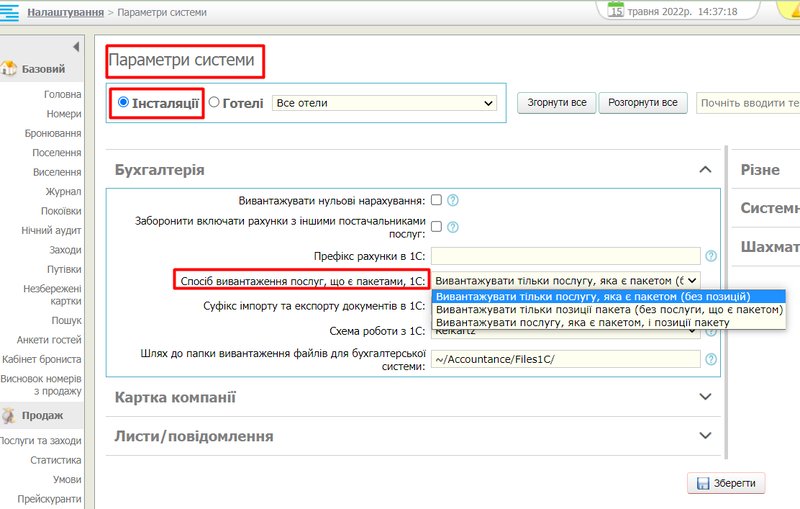Click the Зберегти save button
The width and height of the screenshot is (800, 509).
coord(726,483)
